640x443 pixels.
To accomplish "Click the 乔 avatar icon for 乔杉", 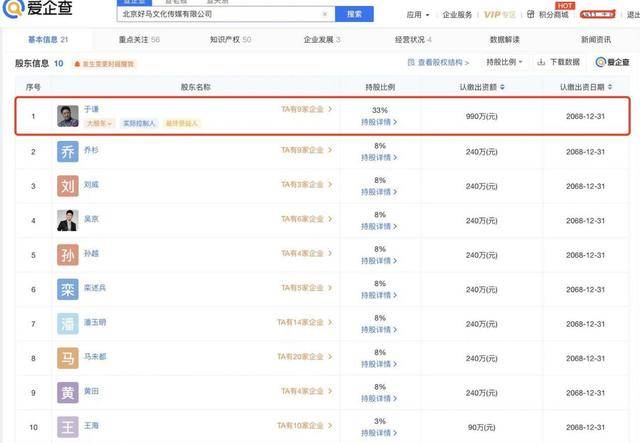I will tap(68, 151).
